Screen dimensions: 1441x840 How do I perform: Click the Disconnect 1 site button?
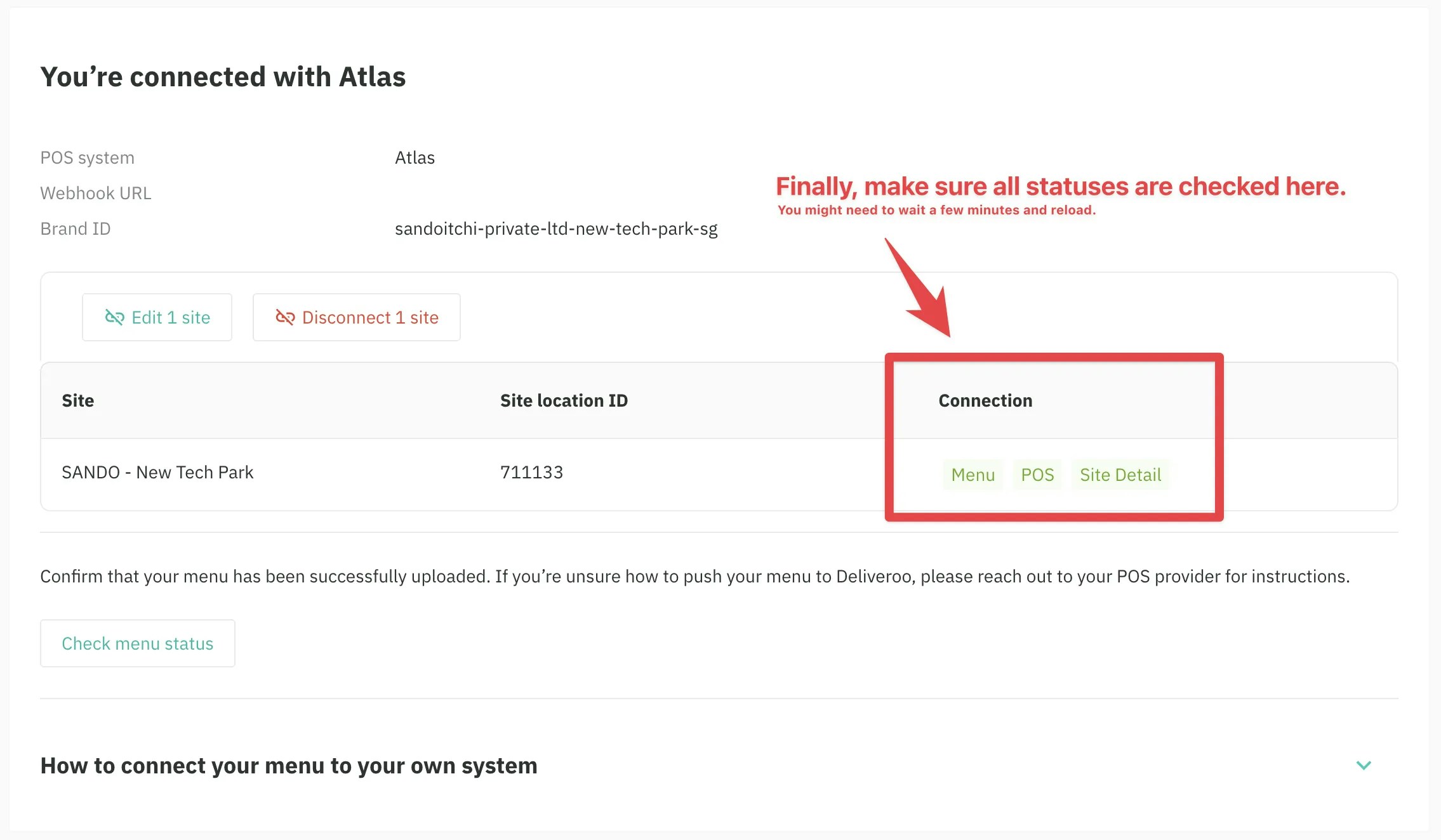pyautogui.click(x=357, y=317)
